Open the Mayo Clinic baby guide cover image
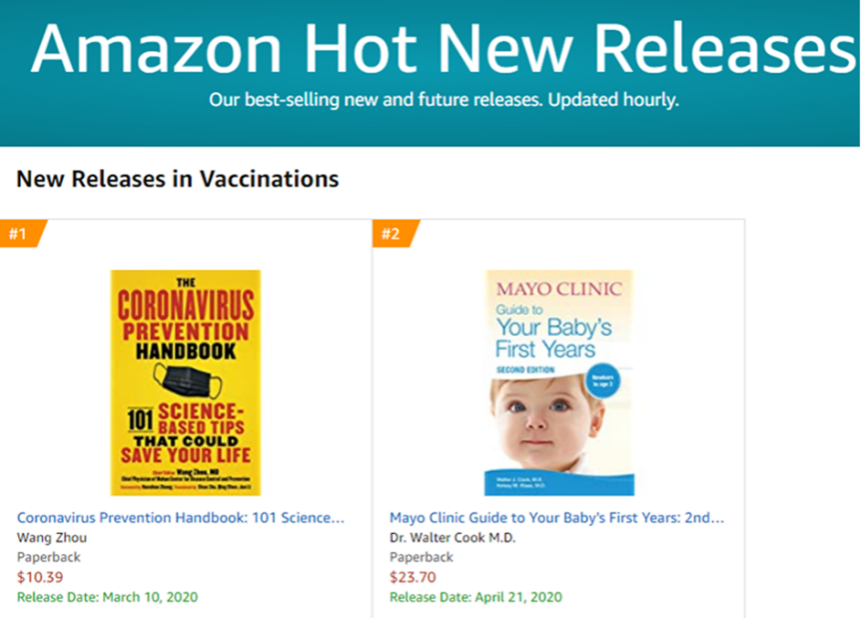 [x=559, y=382]
